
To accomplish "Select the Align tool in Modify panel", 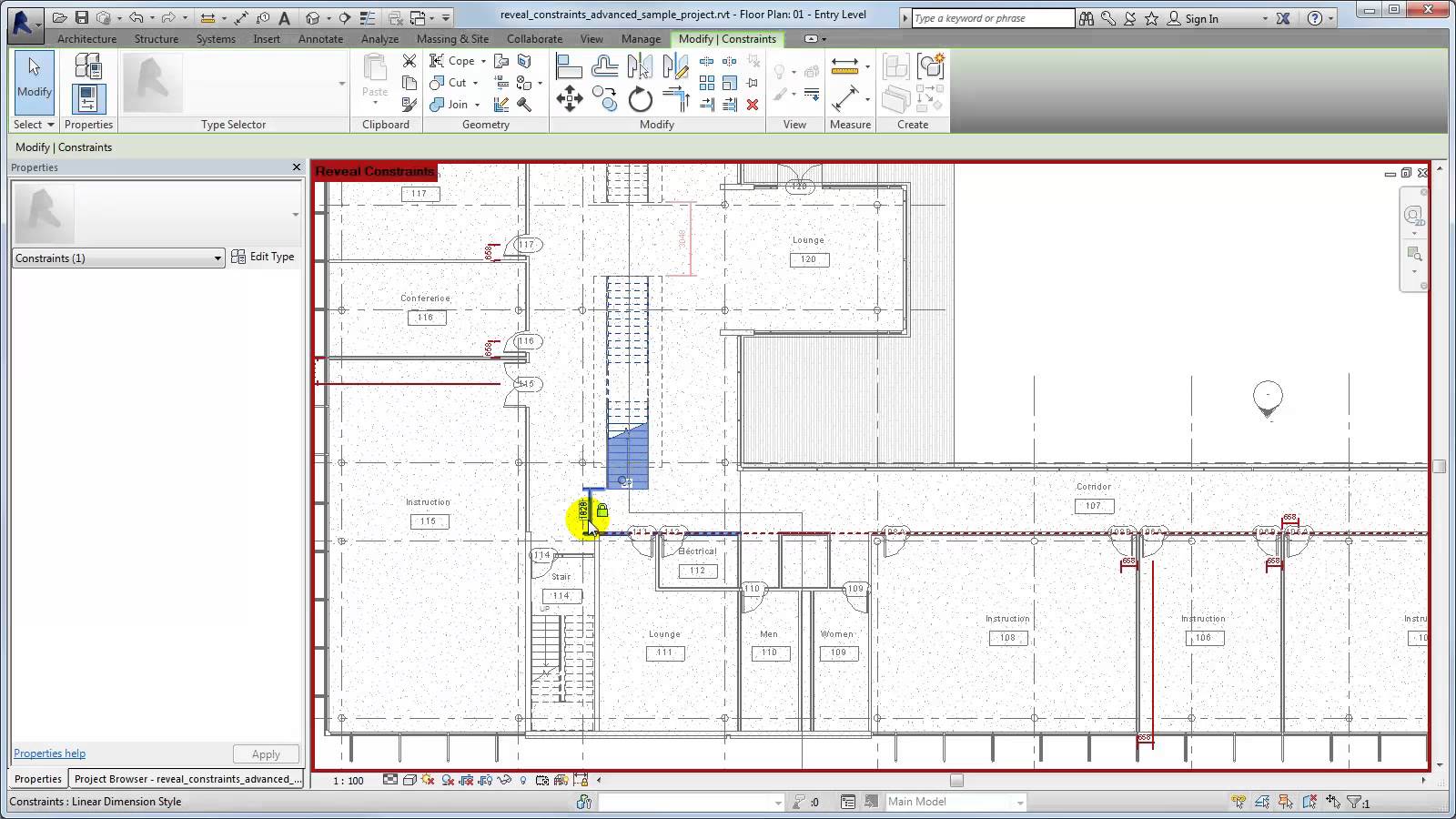I will [x=569, y=66].
